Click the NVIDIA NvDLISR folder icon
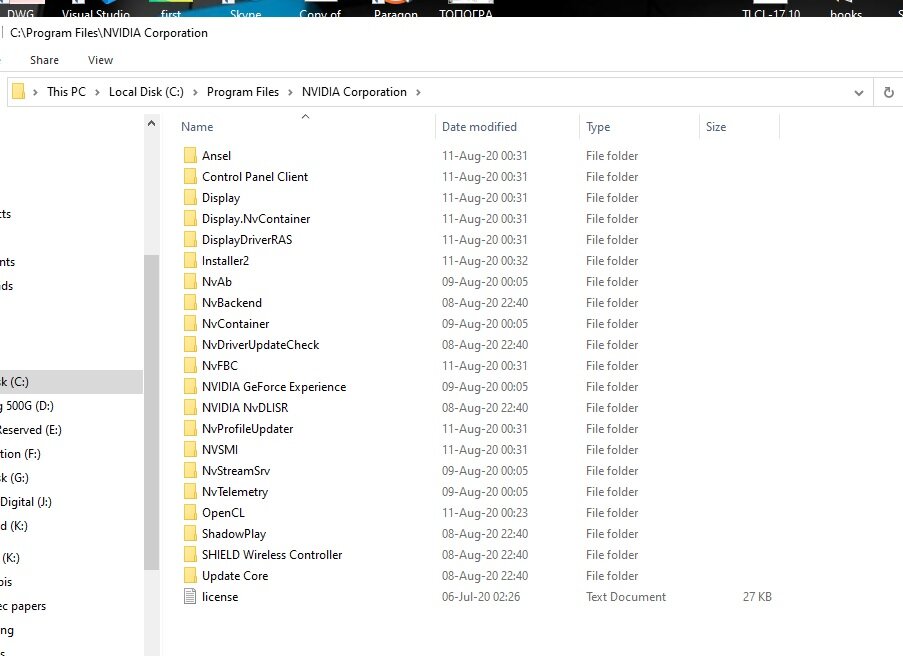This screenshot has width=903, height=656. click(190, 408)
